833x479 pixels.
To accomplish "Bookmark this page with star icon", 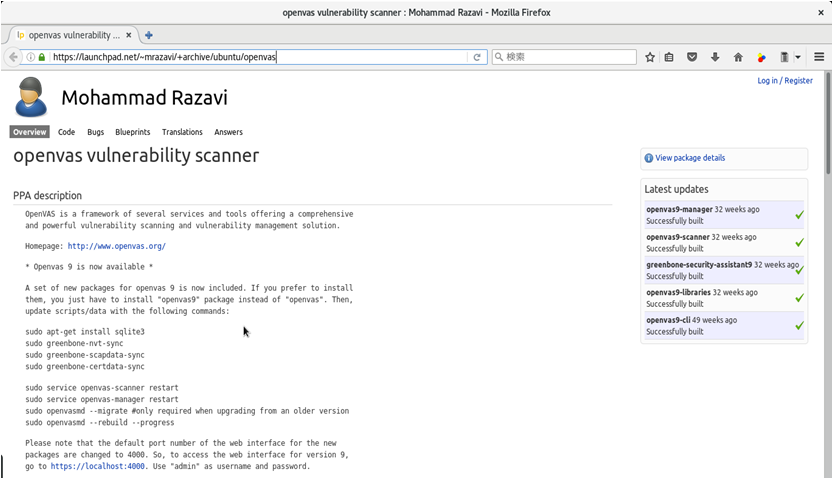I will point(650,57).
